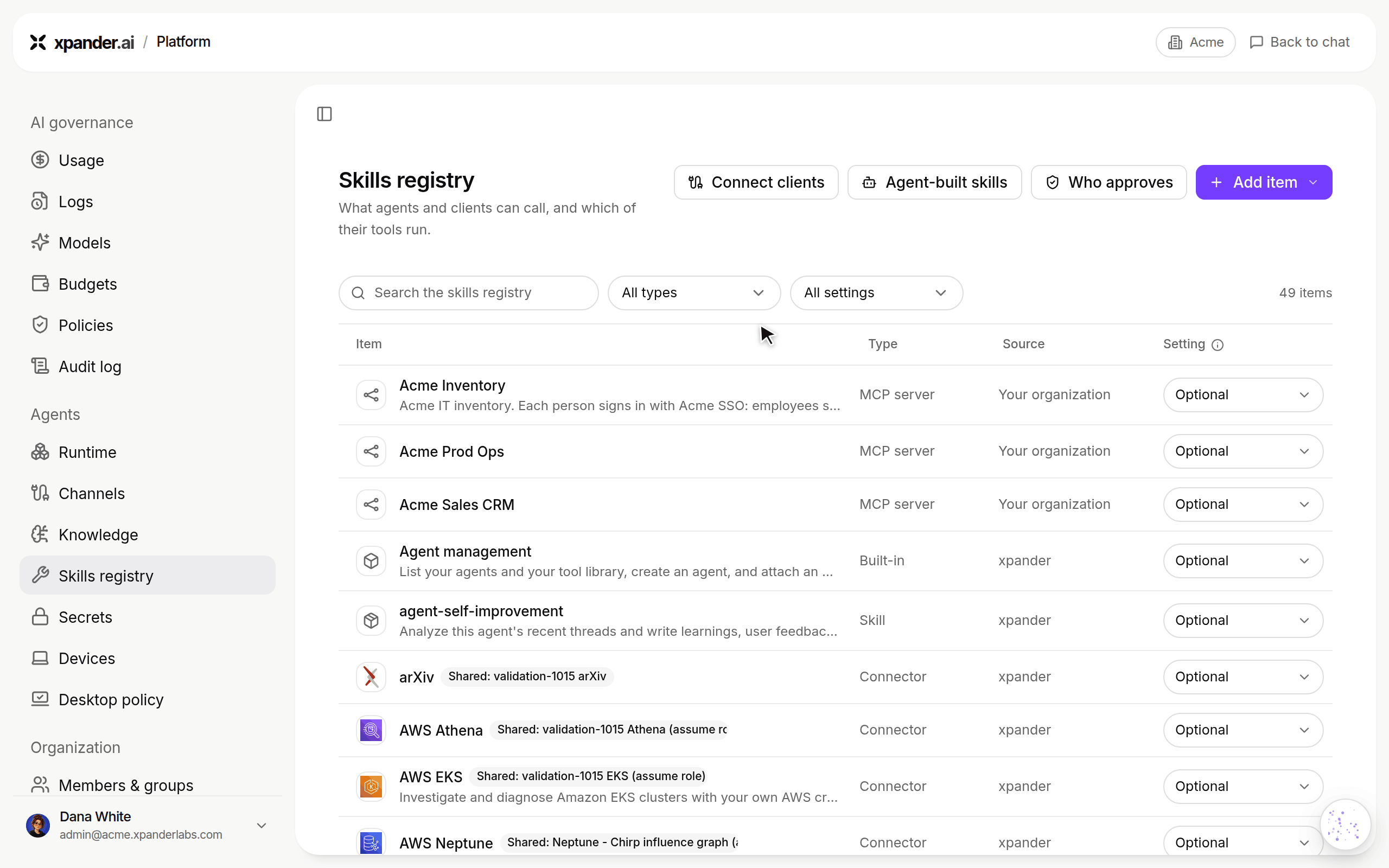The height and width of the screenshot is (868, 1389).
Task: Open Desktop policy in sidebar
Action: [x=148, y=700]
